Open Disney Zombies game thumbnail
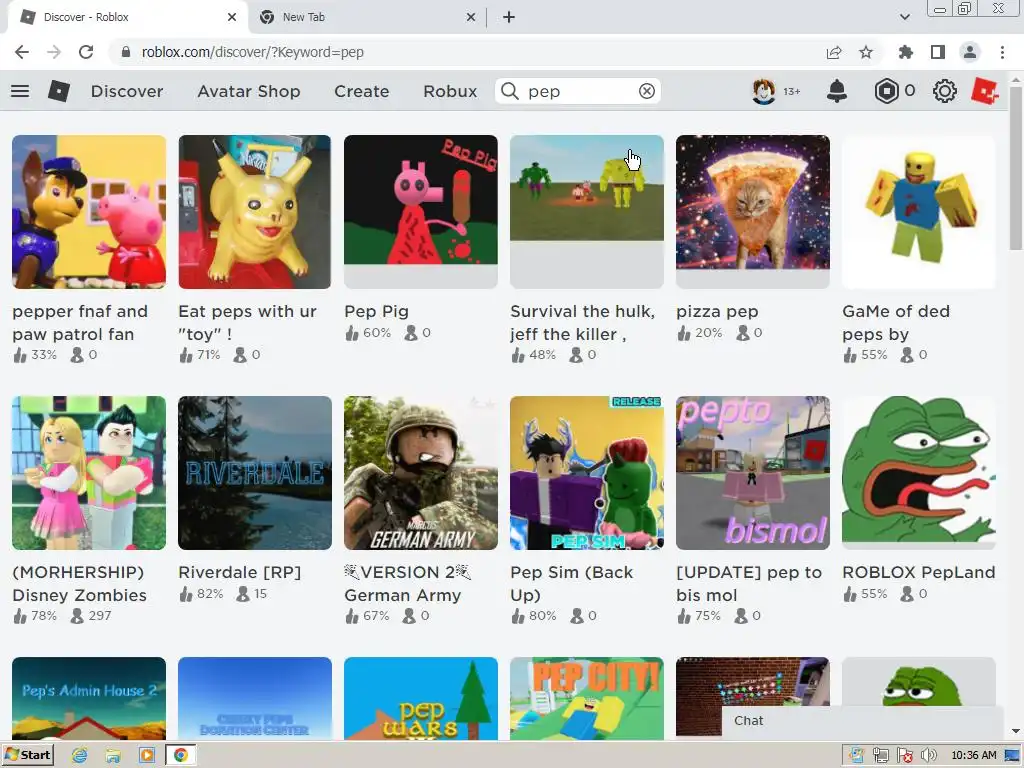 pyautogui.click(x=89, y=473)
